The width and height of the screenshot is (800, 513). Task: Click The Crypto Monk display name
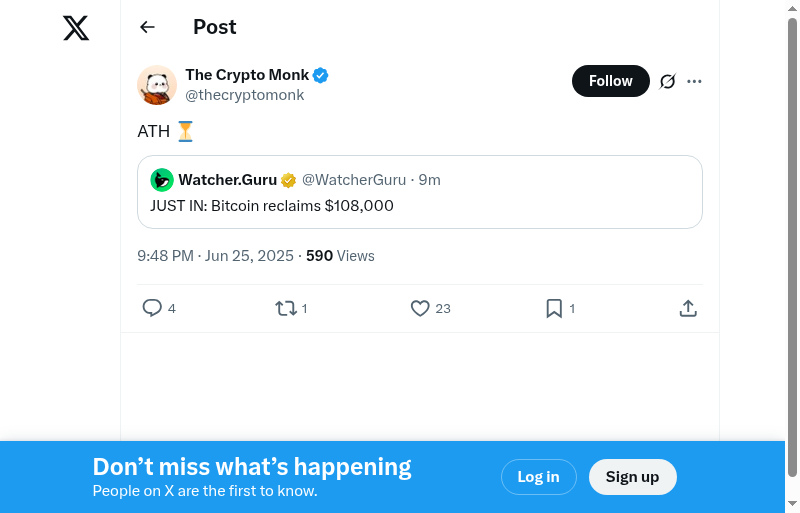tap(247, 75)
